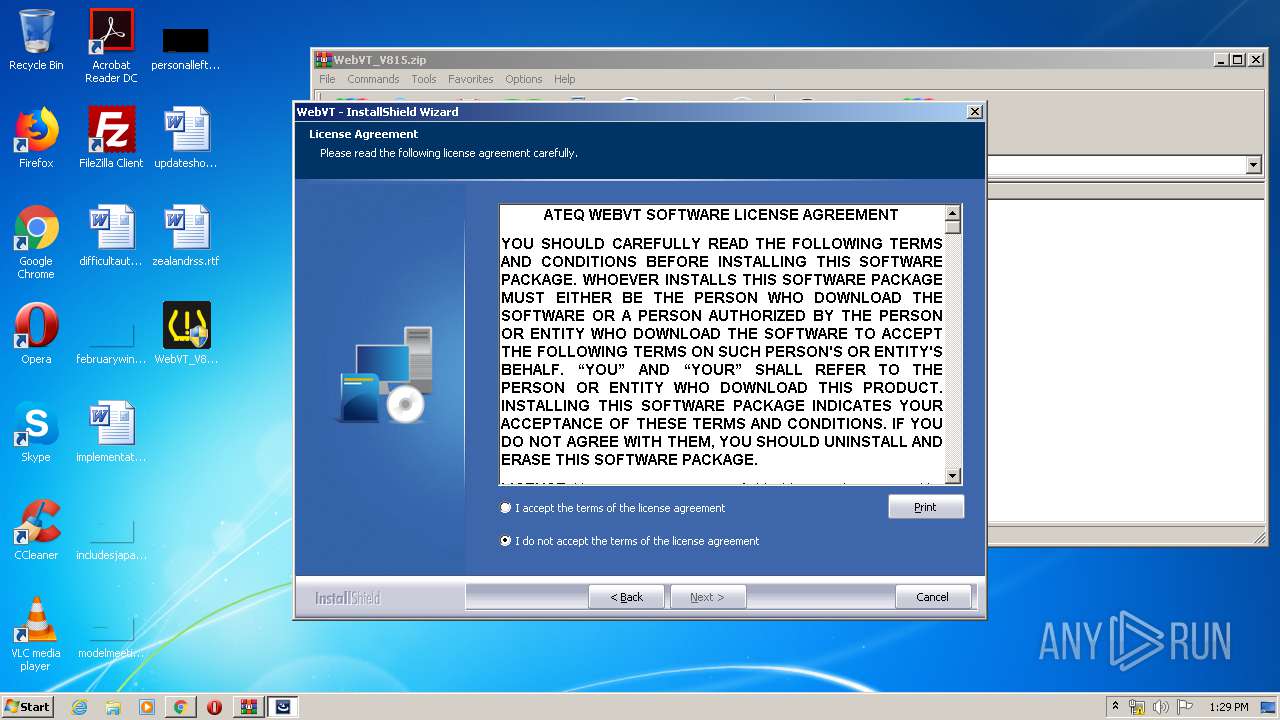Screen dimensions: 1280x720
Task: Launch Acrobat Reader DC from desktop
Action: click(111, 46)
